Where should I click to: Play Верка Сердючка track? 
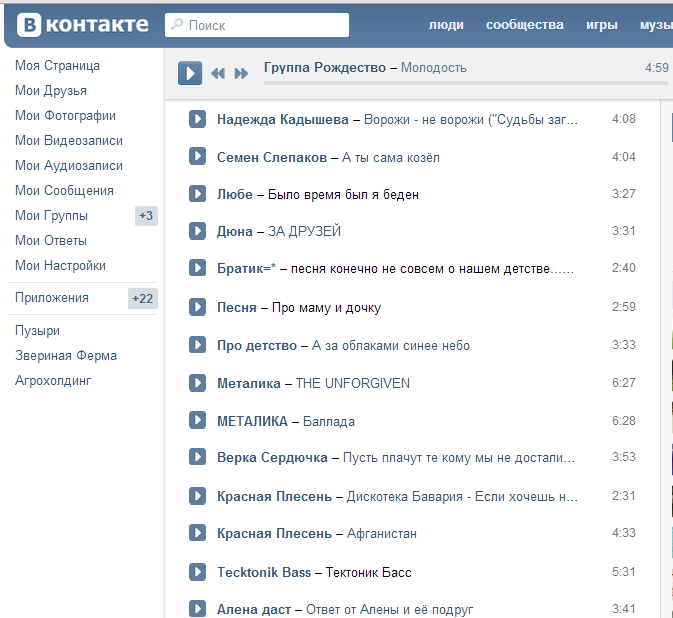198,458
